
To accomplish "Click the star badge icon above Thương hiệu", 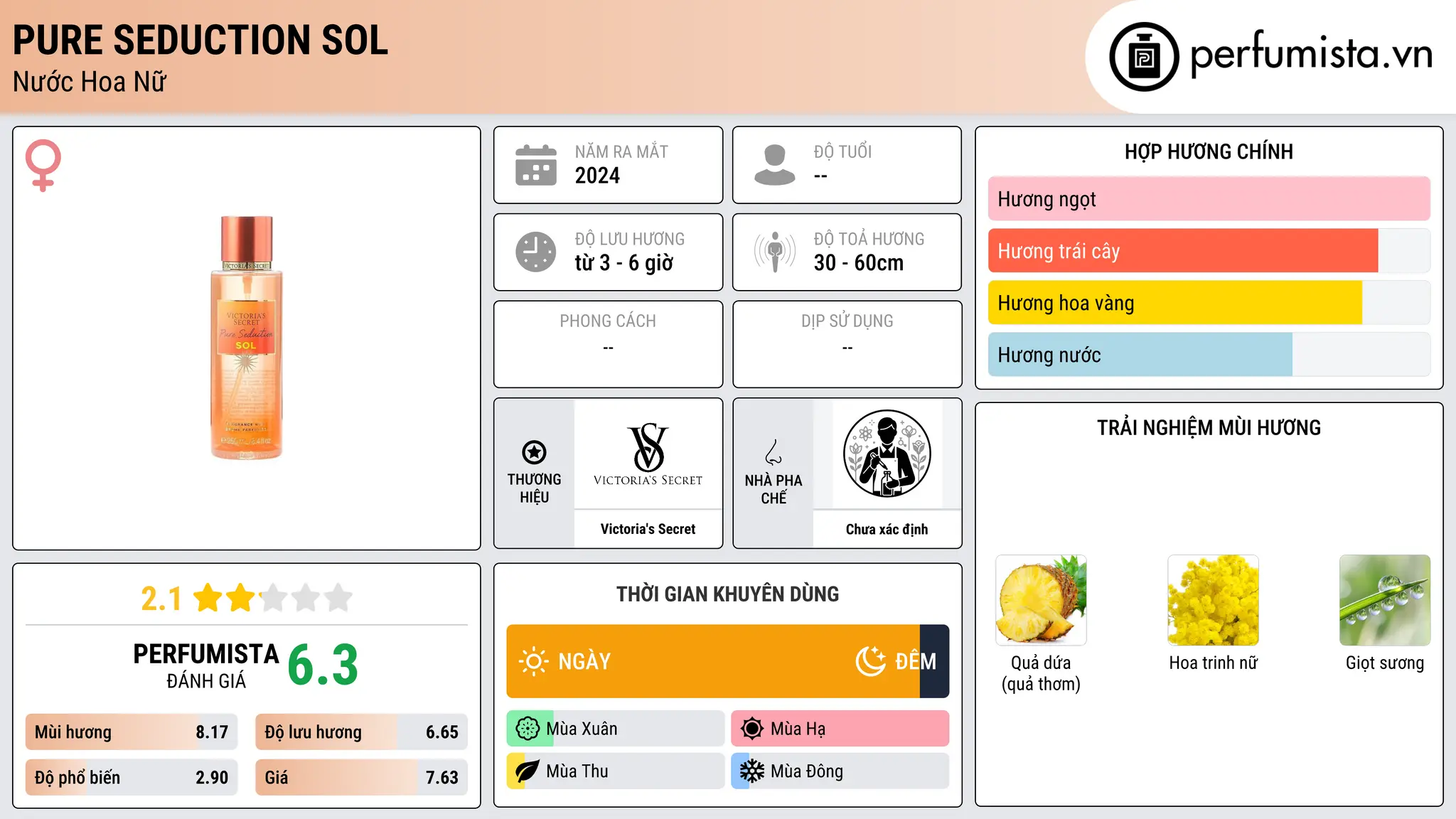I will [x=534, y=452].
